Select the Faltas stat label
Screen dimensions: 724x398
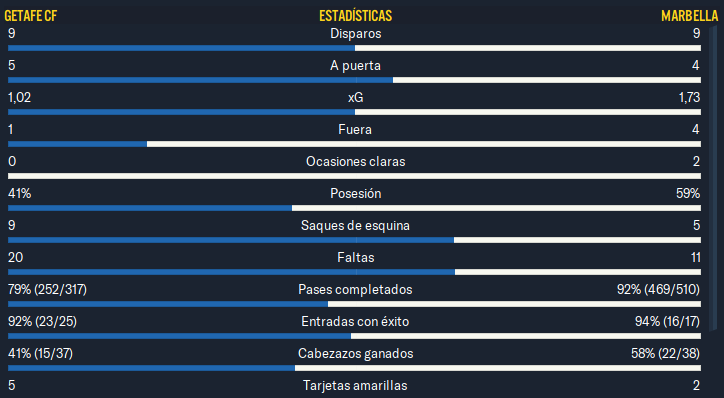pyautogui.click(x=356, y=257)
